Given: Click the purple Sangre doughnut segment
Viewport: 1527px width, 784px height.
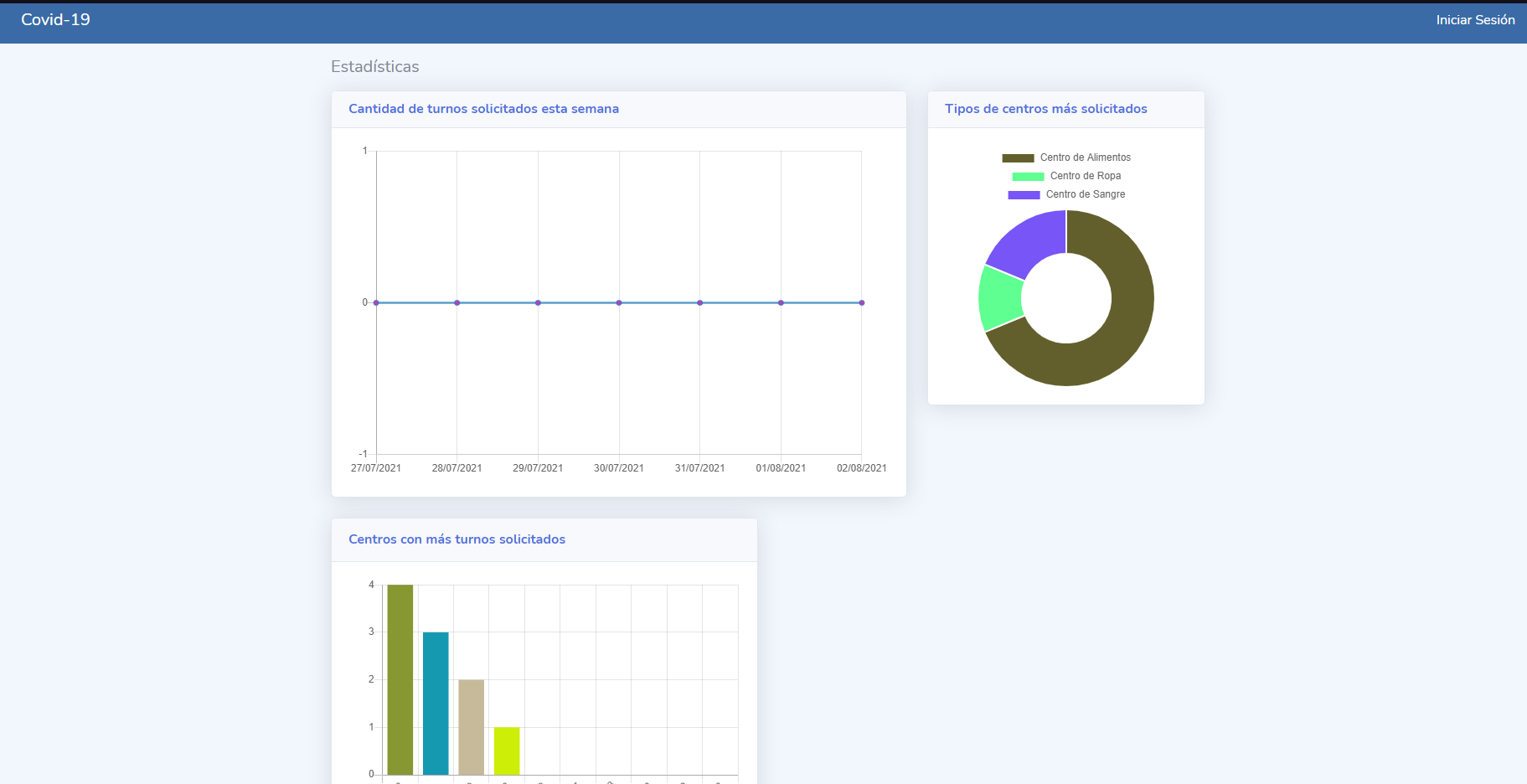Looking at the screenshot, I should [x=1030, y=241].
